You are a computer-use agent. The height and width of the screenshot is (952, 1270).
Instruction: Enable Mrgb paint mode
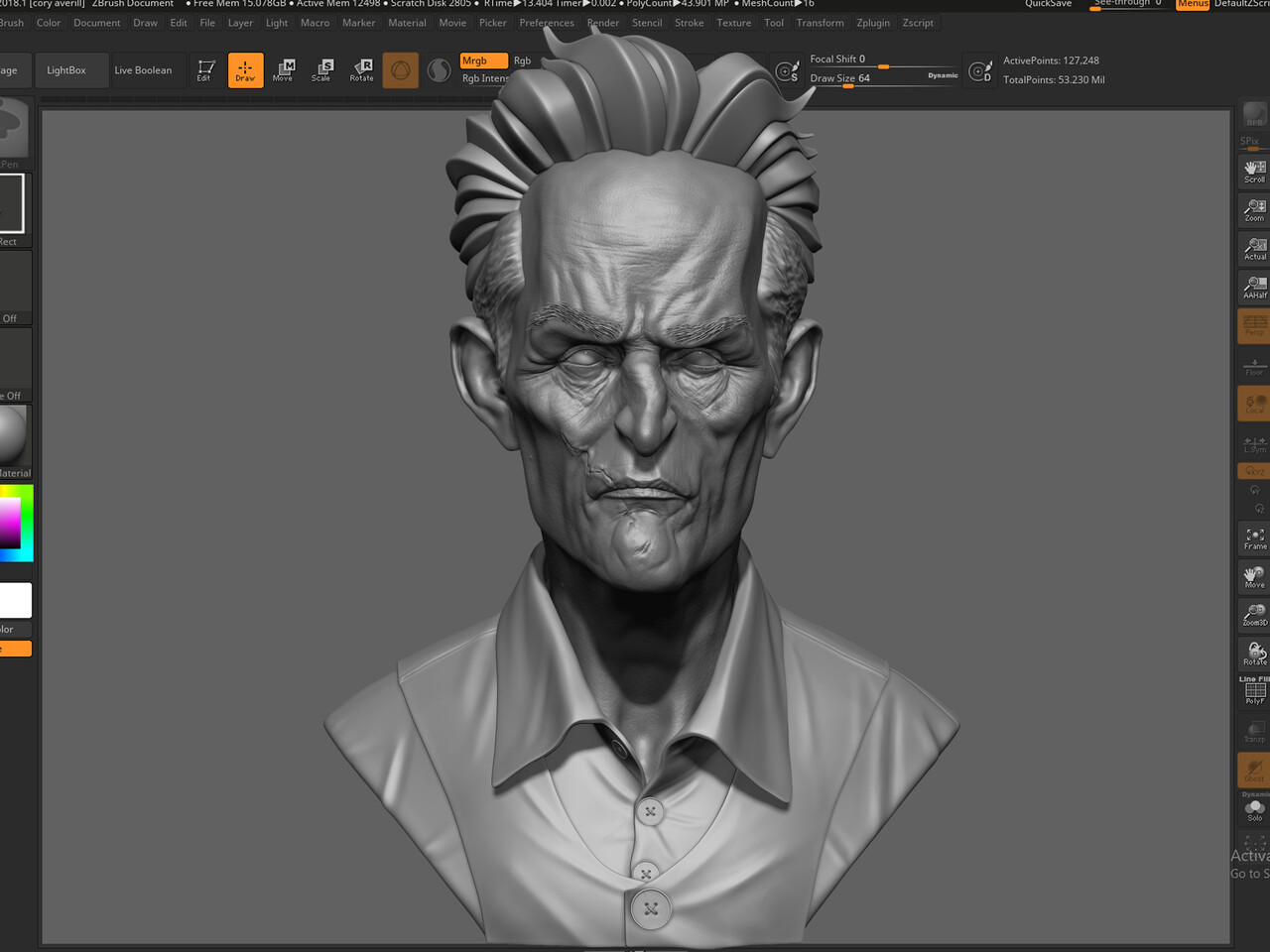tap(484, 60)
